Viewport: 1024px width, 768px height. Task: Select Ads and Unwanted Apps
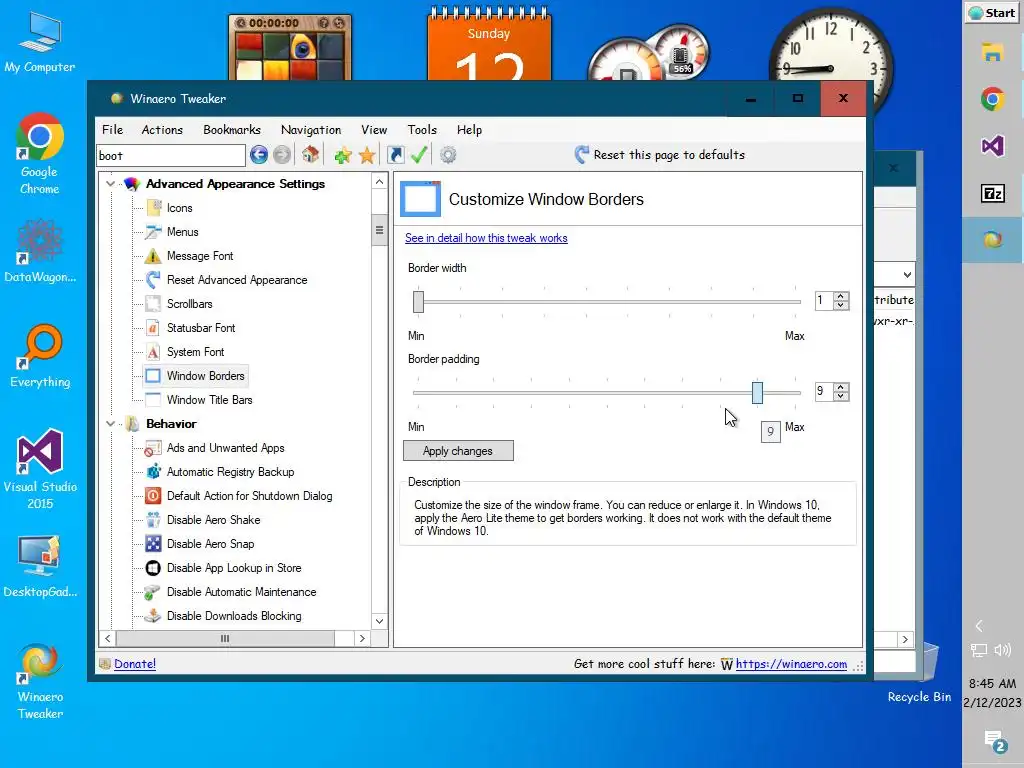pyautogui.click(x=225, y=448)
